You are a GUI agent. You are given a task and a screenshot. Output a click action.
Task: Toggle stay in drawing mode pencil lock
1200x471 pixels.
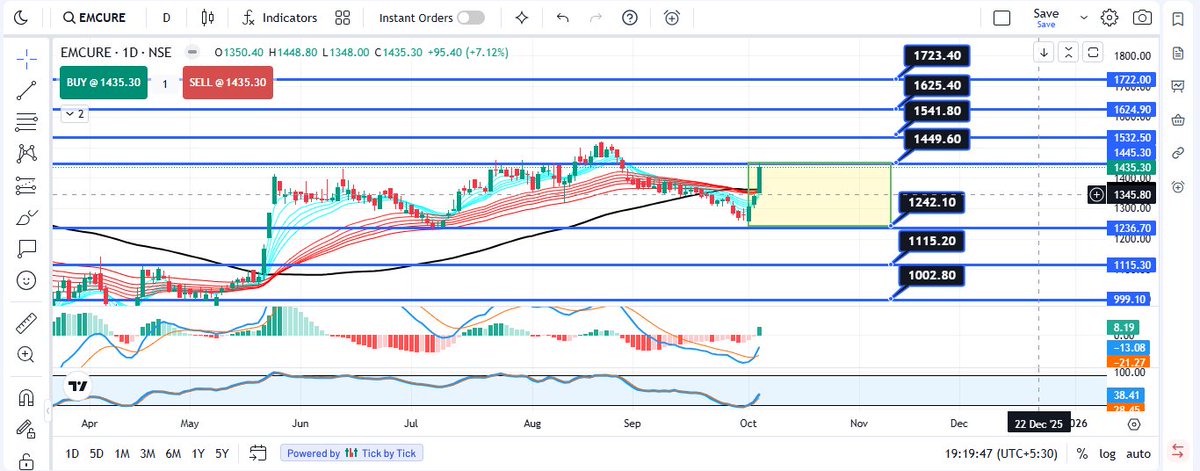point(27,428)
